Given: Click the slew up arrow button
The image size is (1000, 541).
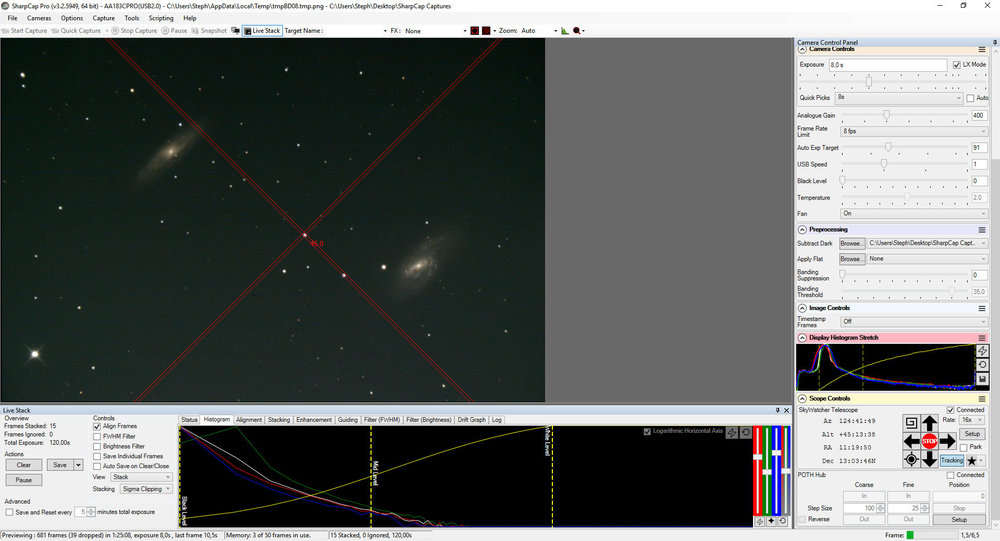Looking at the screenshot, I should click(930, 423).
